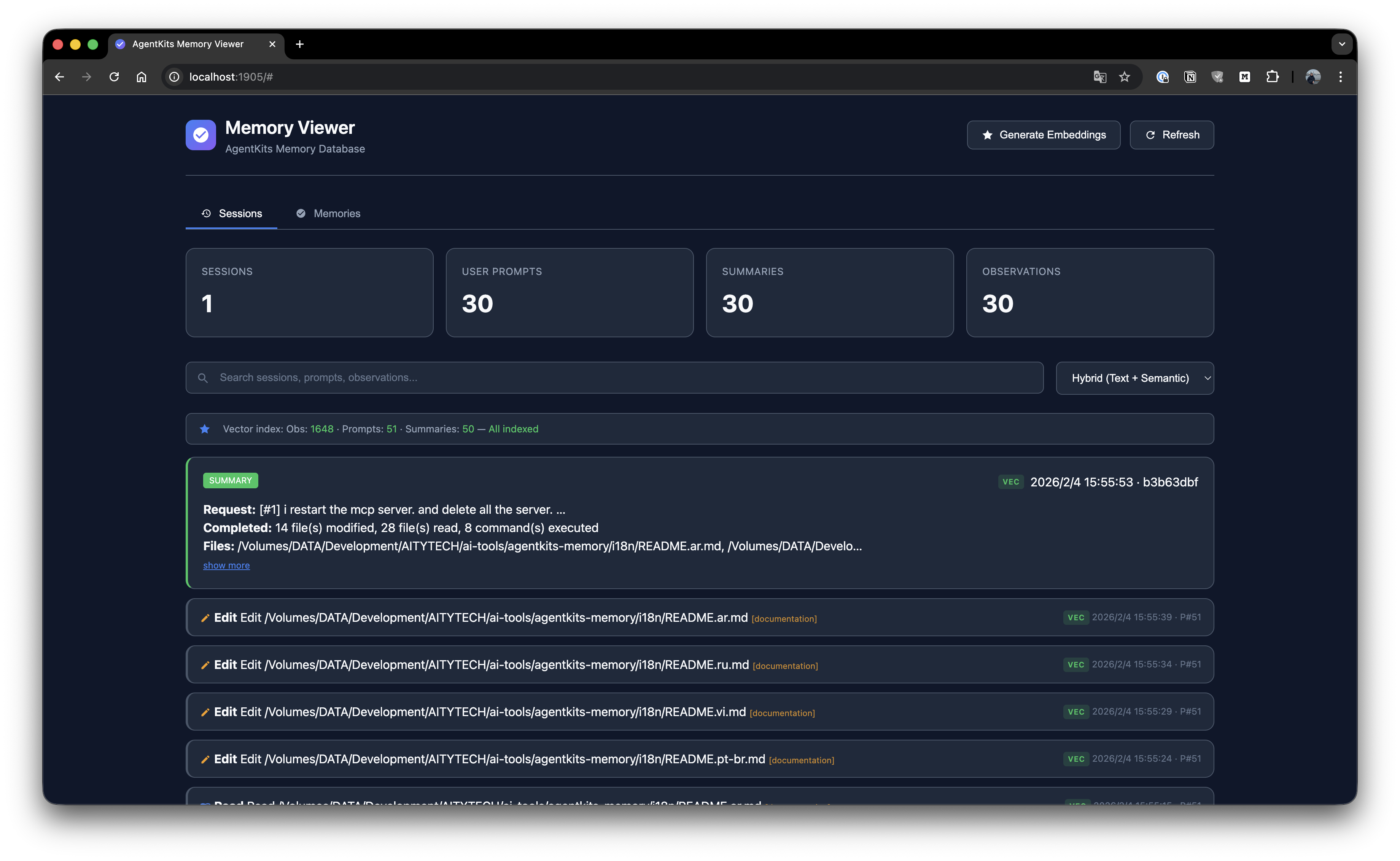
Task: Open the Chrome three-dot menu
Action: click(1340, 77)
